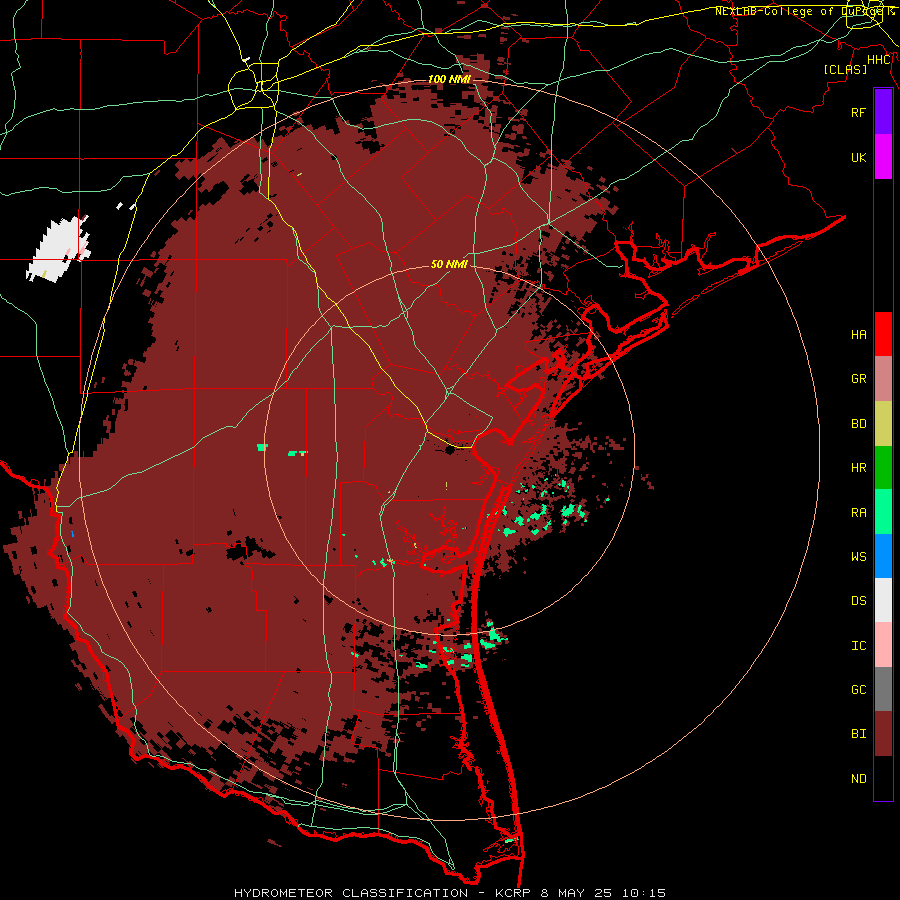The height and width of the screenshot is (900, 900).
Task: Click the RF purple legend swatch
Action: point(883,112)
